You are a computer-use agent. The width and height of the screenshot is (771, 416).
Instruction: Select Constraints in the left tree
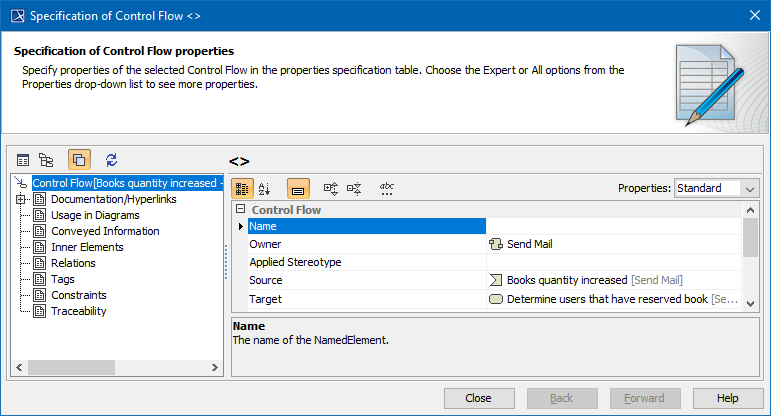pos(79,295)
